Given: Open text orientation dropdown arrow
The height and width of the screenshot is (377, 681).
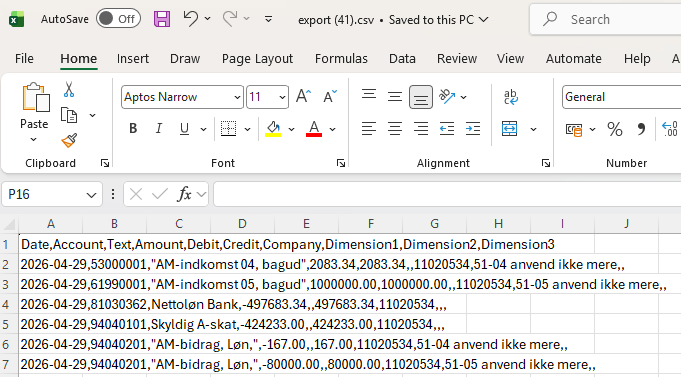Looking at the screenshot, I should tap(463, 97).
